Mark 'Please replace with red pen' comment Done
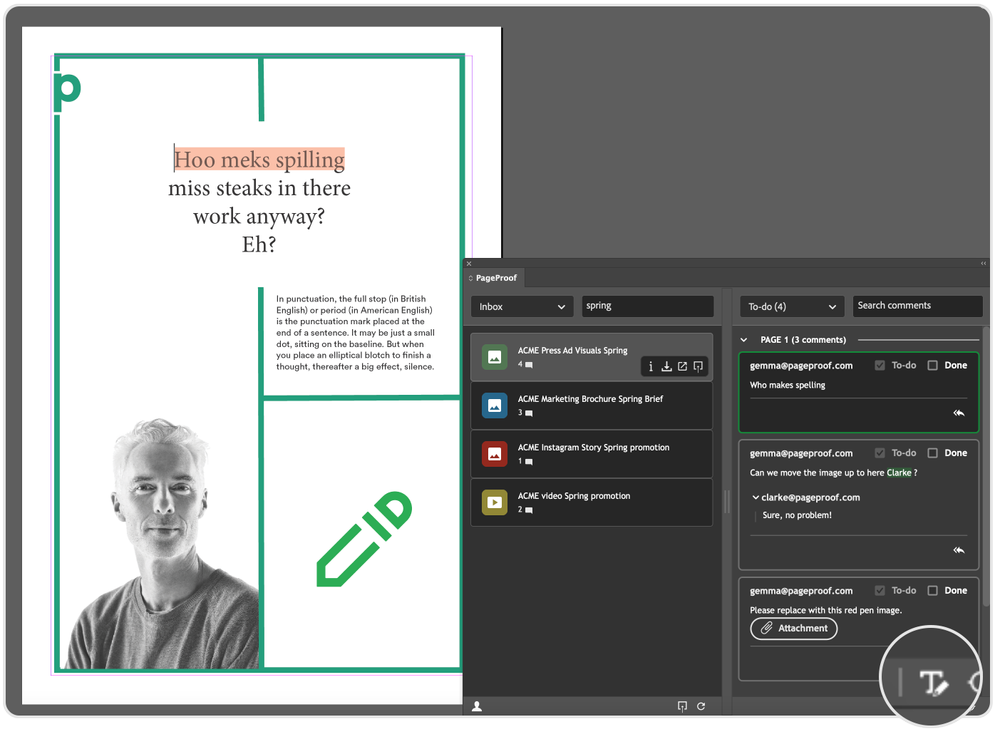 click(932, 590)
